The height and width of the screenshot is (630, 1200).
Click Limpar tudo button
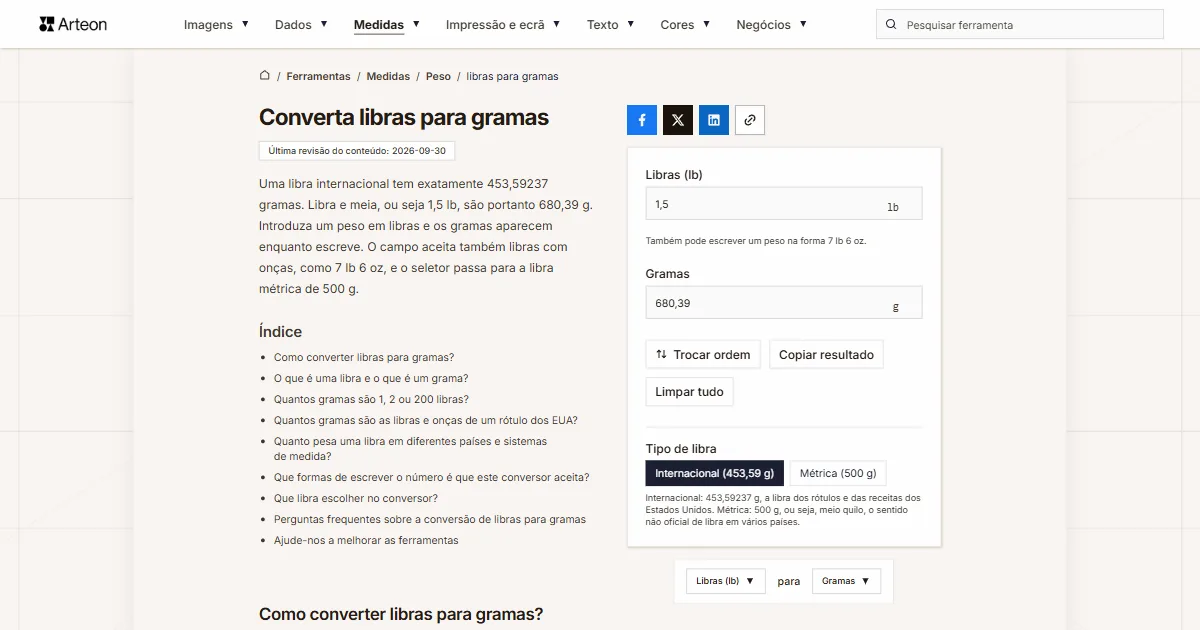pyautogui.click(x=689, y=392)
